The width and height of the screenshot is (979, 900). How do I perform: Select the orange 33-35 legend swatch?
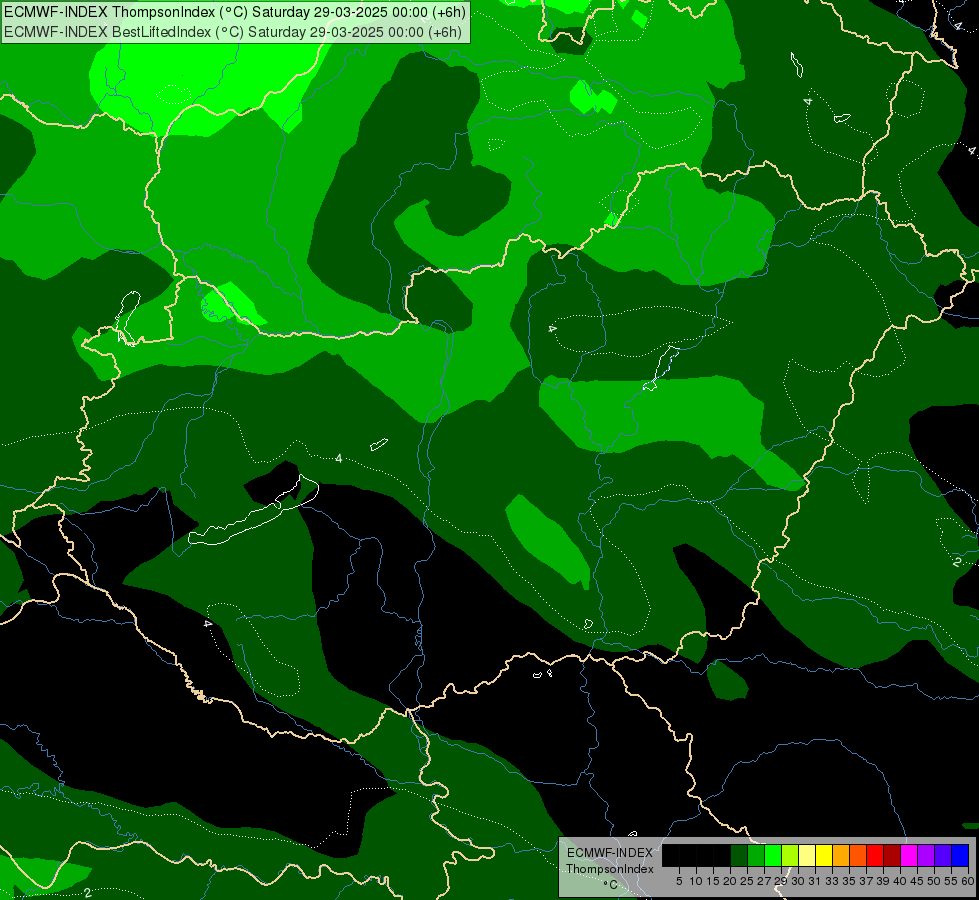point(841,855)
